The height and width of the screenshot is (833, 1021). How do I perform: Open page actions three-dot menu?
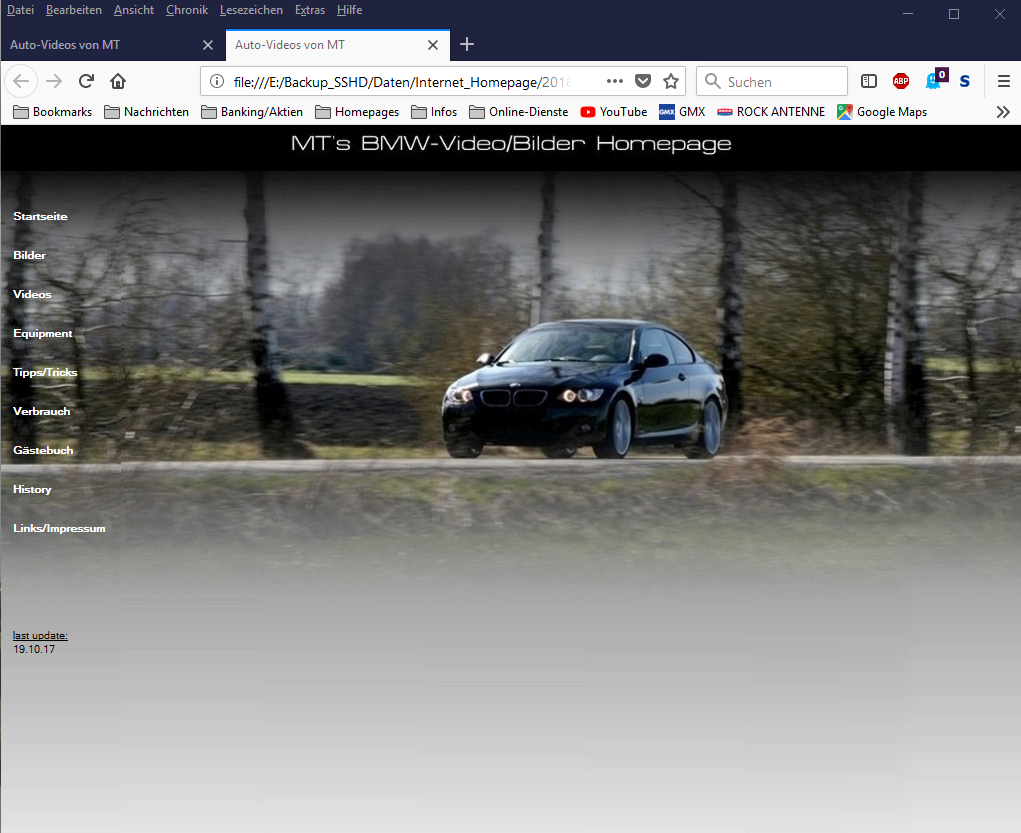(x=615, y=81)
